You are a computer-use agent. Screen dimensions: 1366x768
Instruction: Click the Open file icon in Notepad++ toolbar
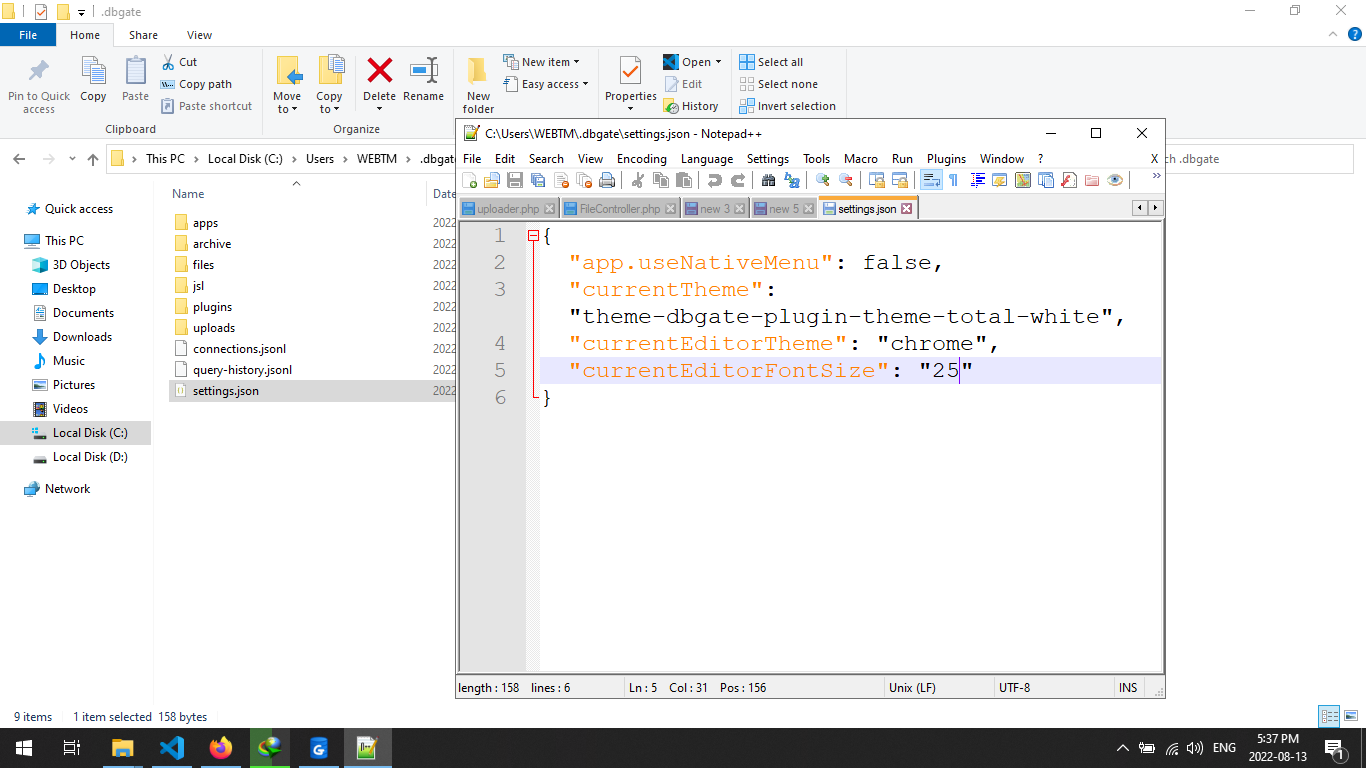click(x=491, y=180)
